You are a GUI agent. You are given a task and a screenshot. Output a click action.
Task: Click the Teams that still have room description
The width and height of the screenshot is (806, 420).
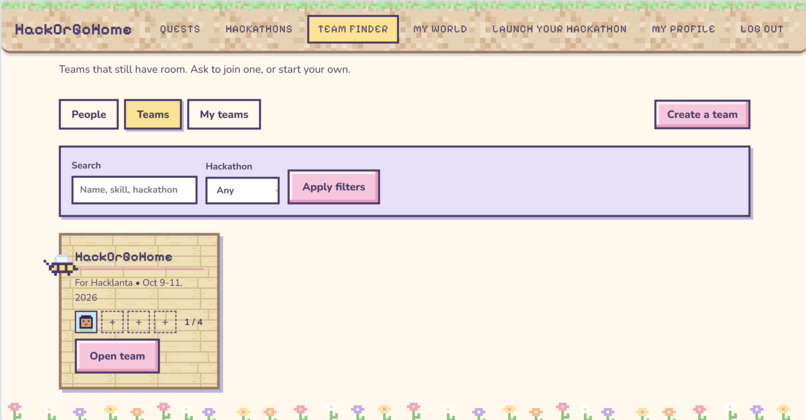point(205,69)
